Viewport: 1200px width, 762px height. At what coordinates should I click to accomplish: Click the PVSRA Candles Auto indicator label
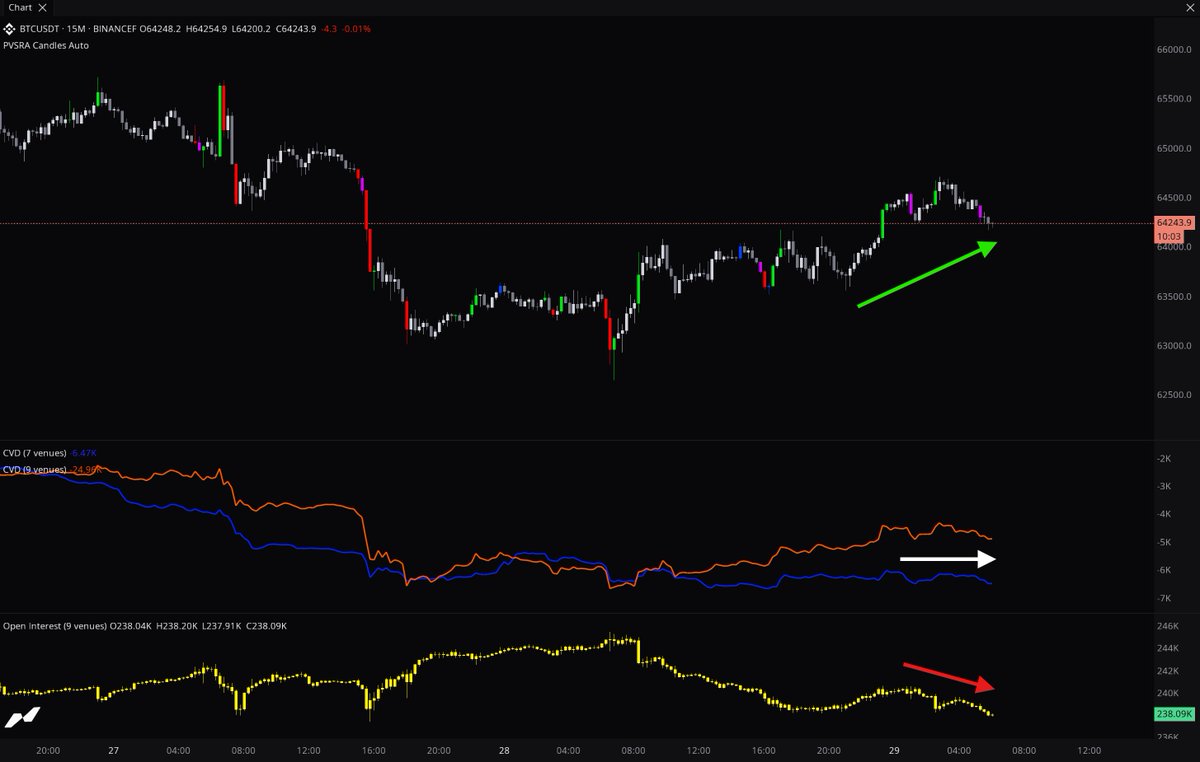[45, 45]
